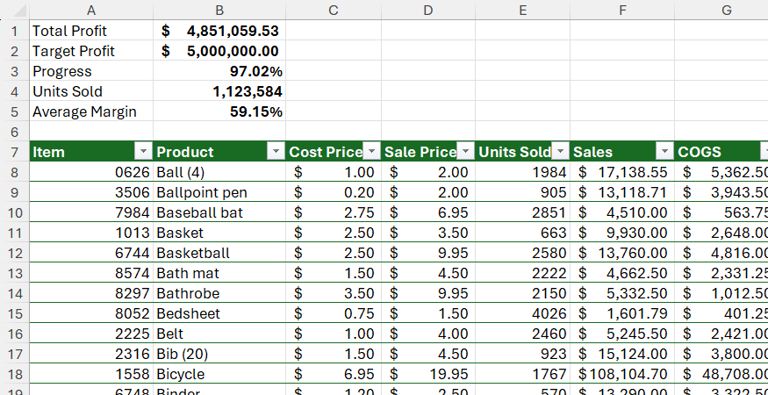Select row 7 header
This screenshot has height=395, width=768.
click(x=14, y=152)
